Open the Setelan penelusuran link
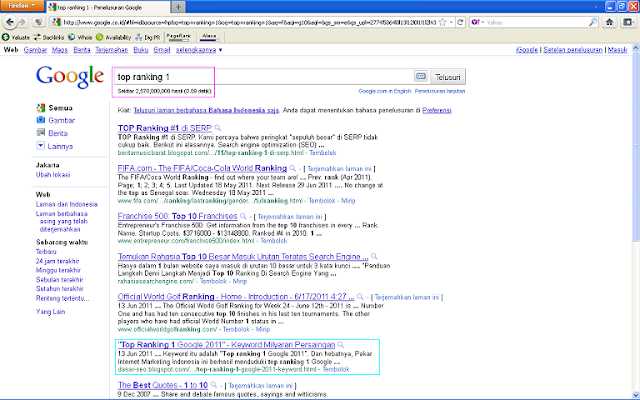 tap(573, 50)
